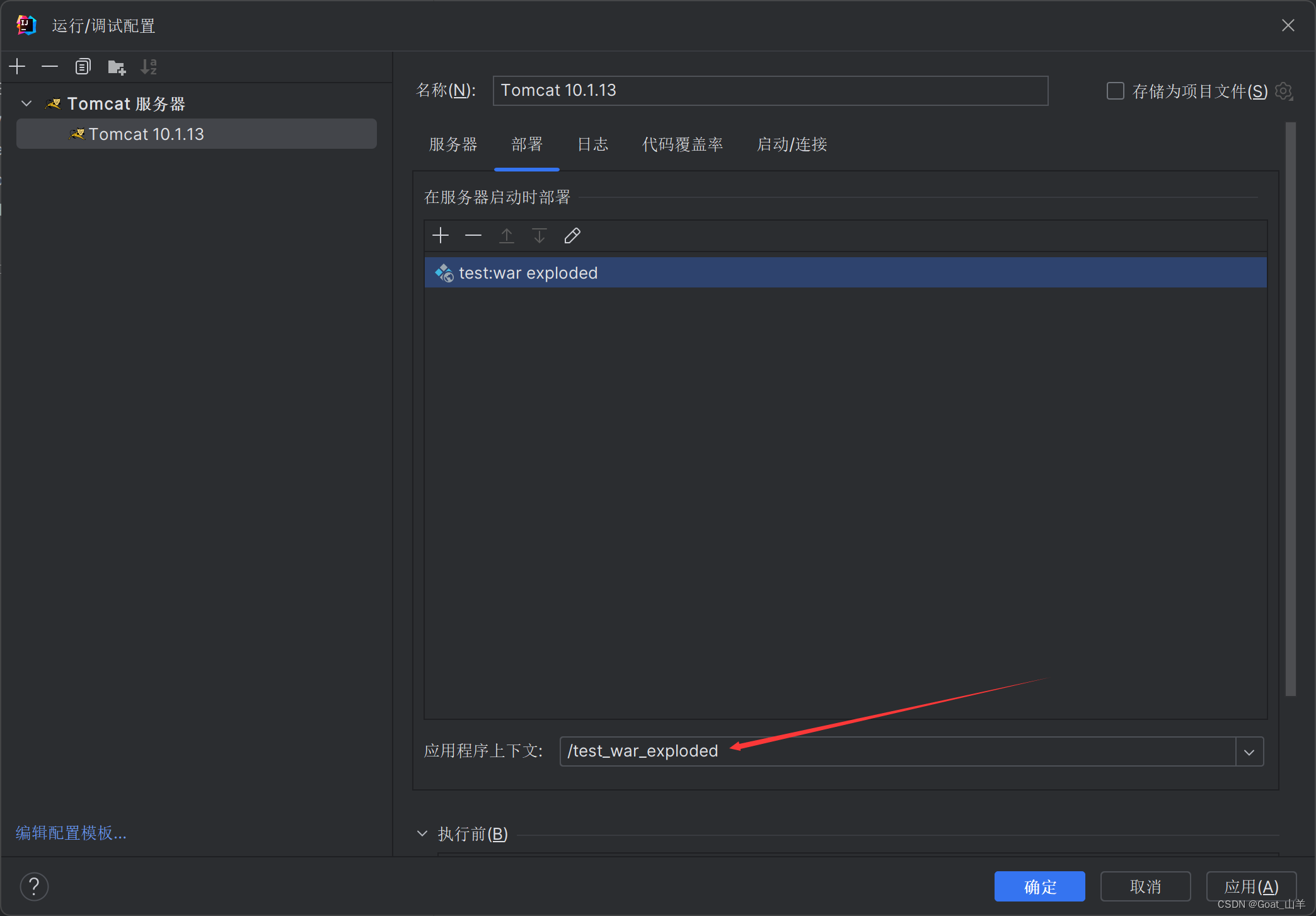
Task: Collapse the 执行前 section
Action: (422, 833)
